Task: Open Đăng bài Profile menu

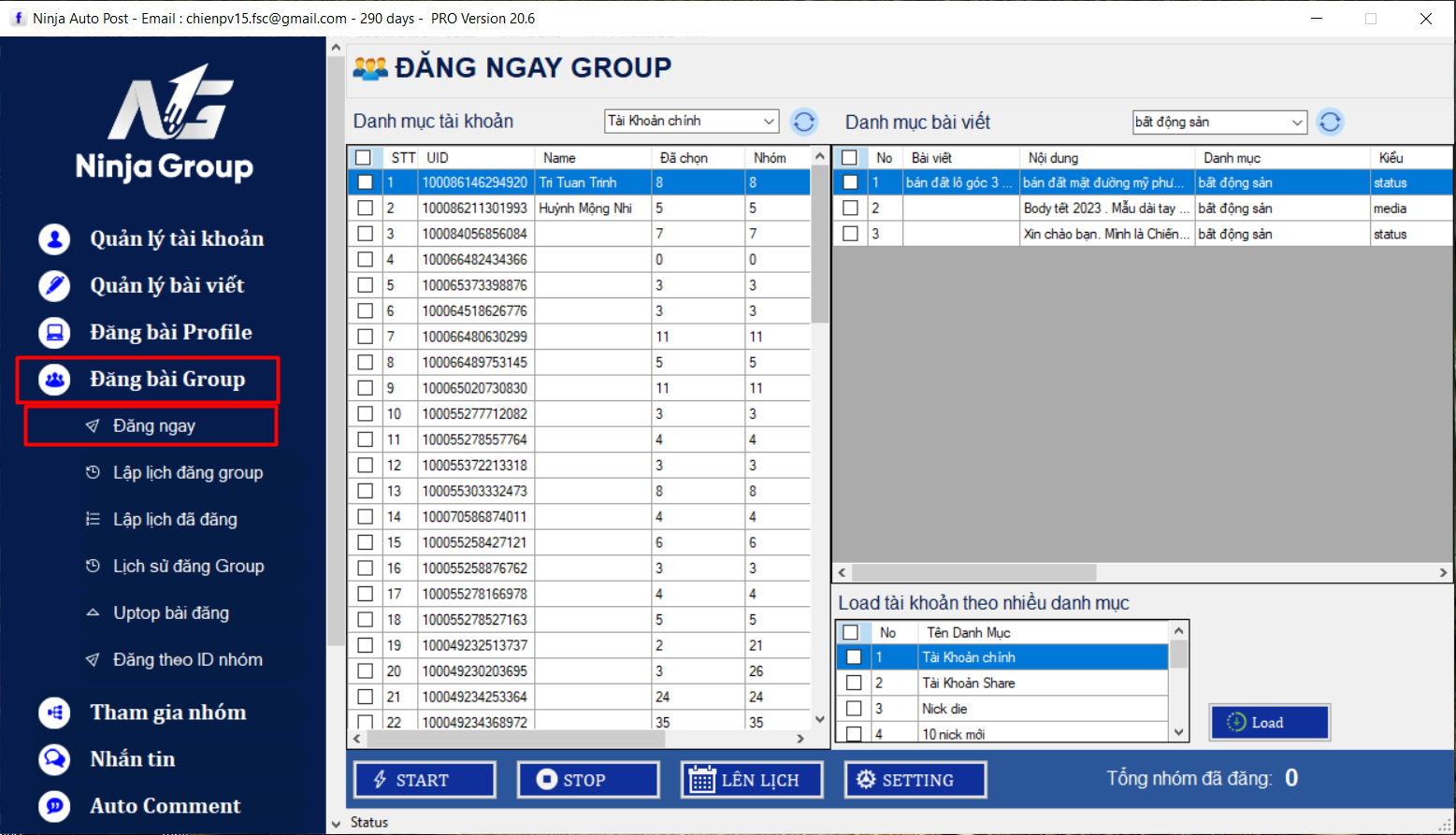Action: [x=171, y=332]
